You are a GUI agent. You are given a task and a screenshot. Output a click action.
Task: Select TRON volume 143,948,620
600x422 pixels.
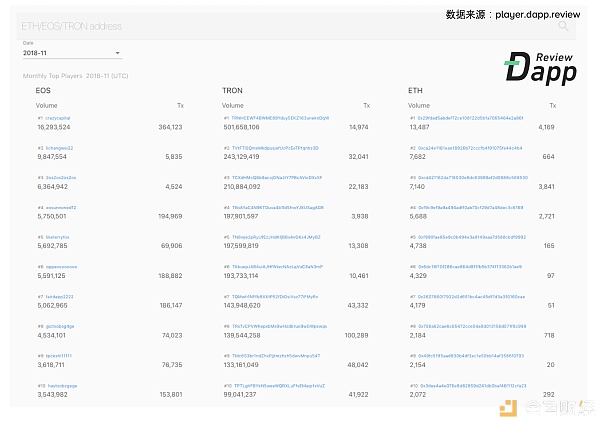click(242, 305)
